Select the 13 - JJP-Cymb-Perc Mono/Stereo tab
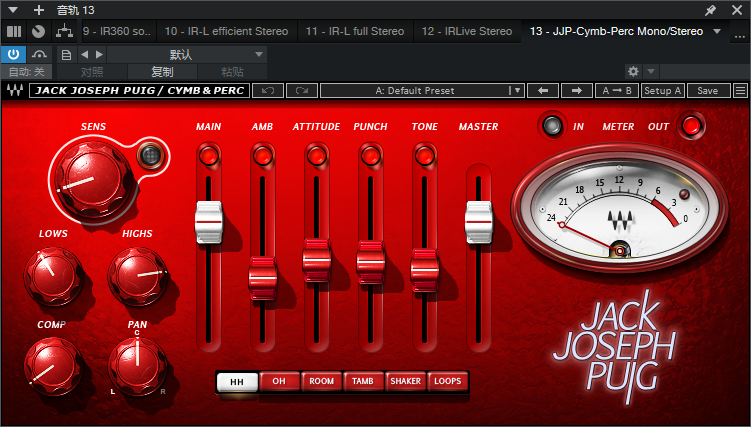 coord(616,32)
